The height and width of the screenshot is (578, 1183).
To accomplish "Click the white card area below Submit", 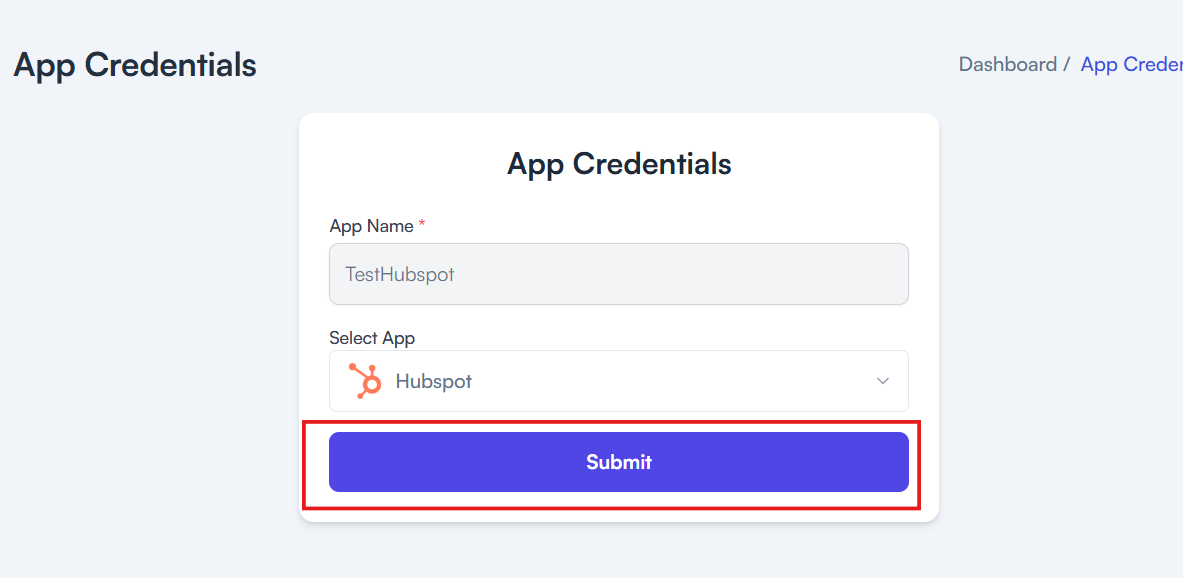I will 619,515.
